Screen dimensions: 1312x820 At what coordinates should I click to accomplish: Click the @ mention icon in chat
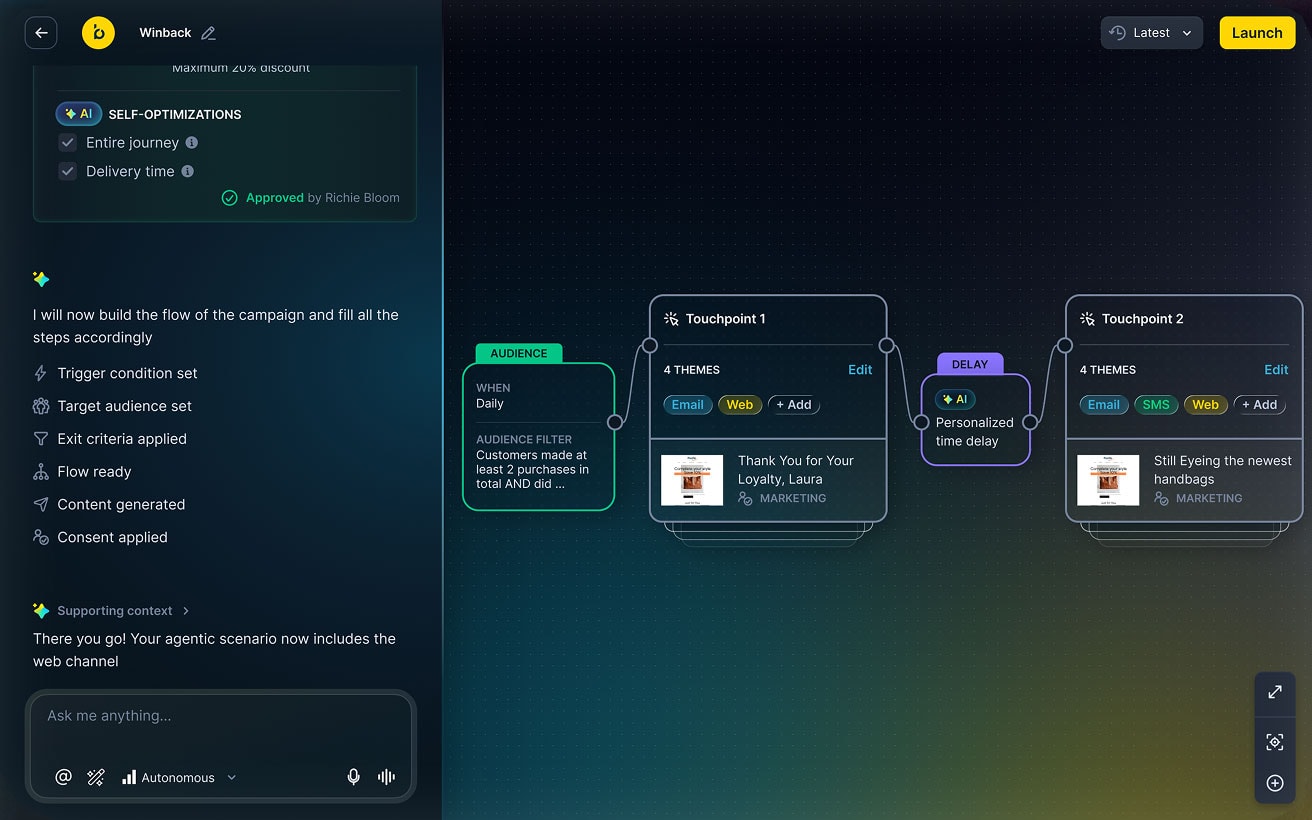63,777
